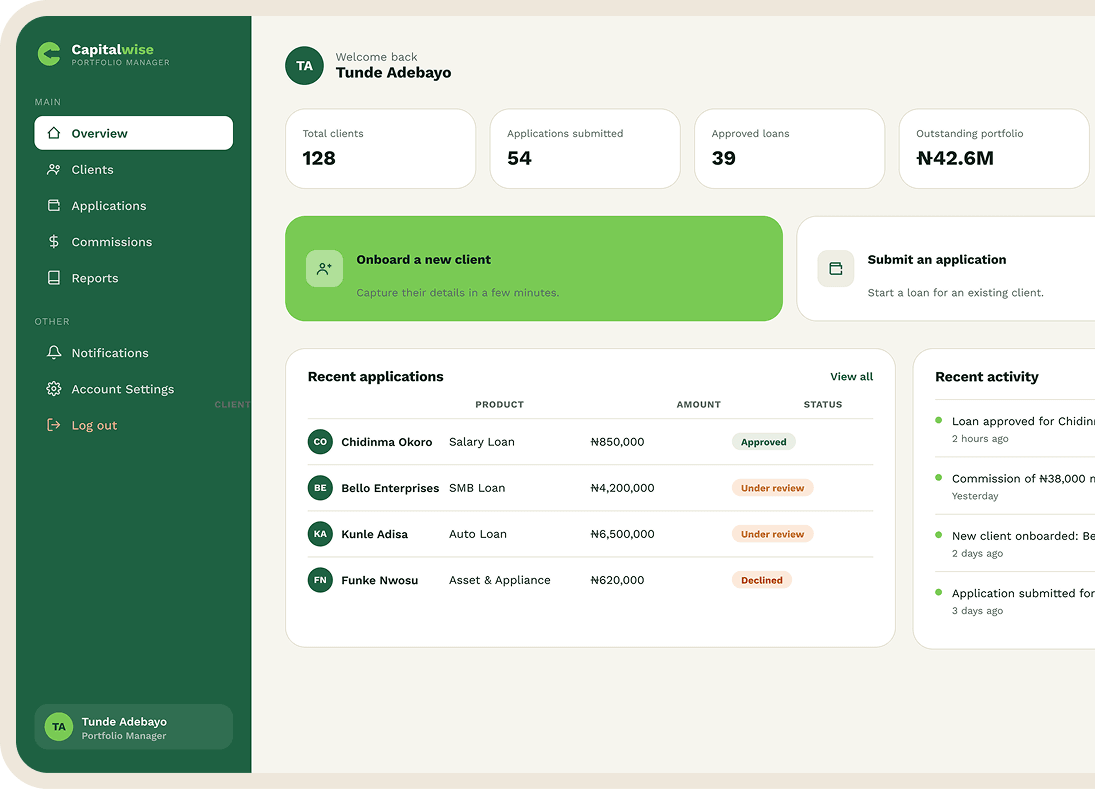The image size is (1095, 789).
Task: Click View all recent applications
Action: tap(851, 376)
